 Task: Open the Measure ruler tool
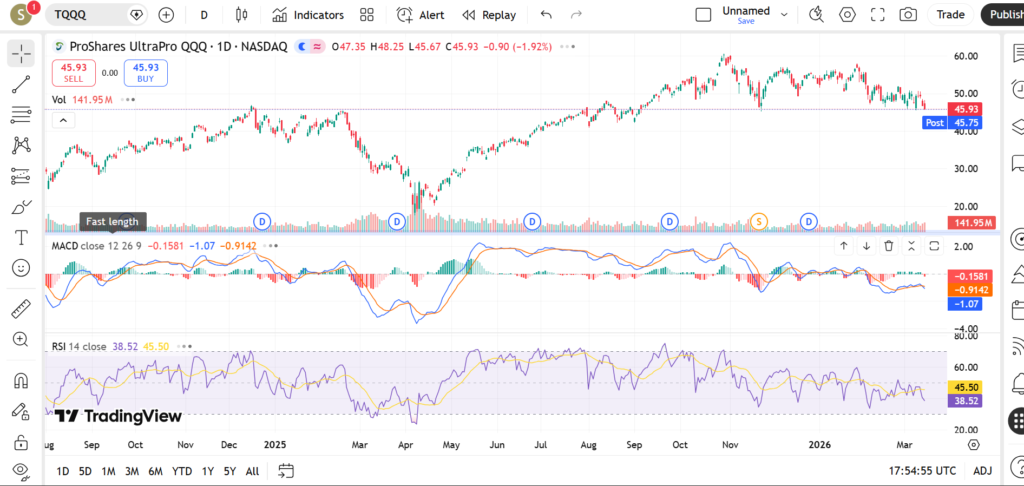pyautogui.click(x=21, y=309)
